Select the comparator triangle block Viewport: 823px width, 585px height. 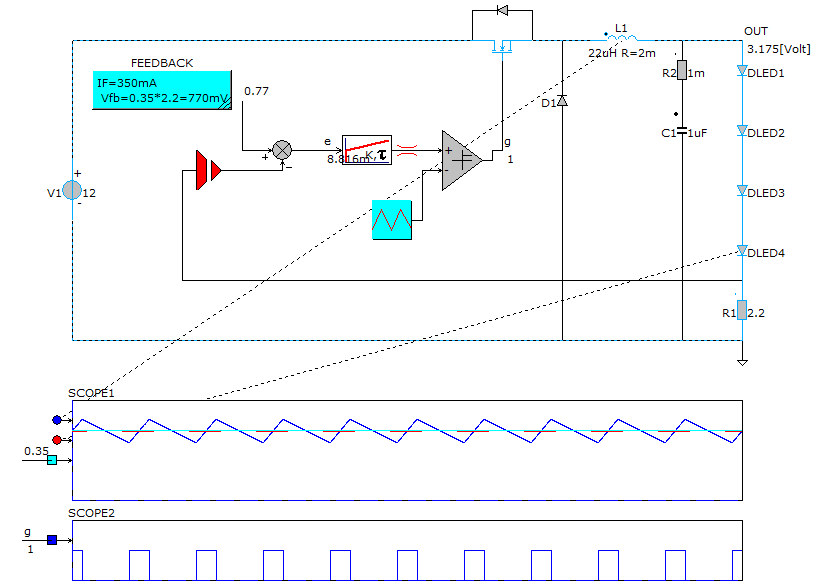pyautogui.click(x=462, y=160)
